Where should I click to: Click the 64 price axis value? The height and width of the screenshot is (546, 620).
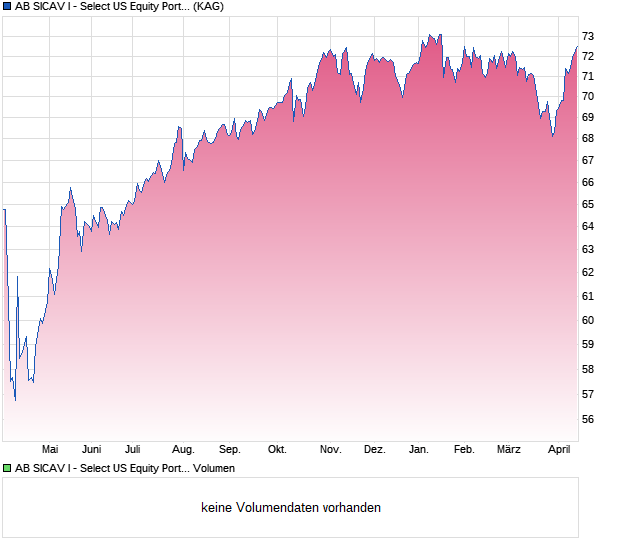[x=588, y=227]
